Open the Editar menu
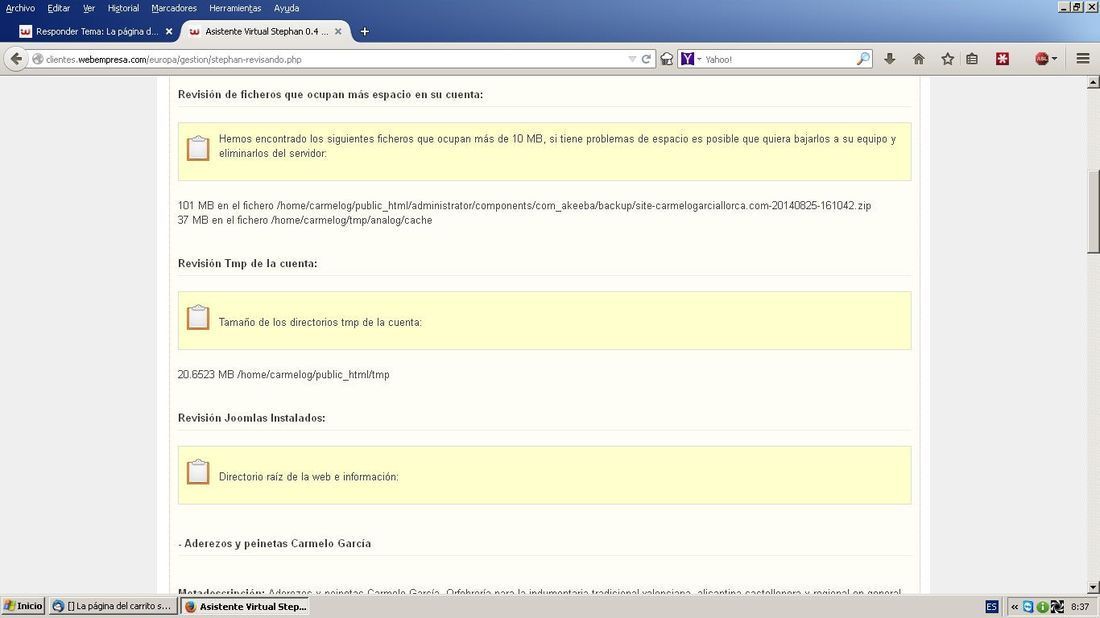Image resolution: width=1100 pixels, height=618 pixels. tap(59, 8)
